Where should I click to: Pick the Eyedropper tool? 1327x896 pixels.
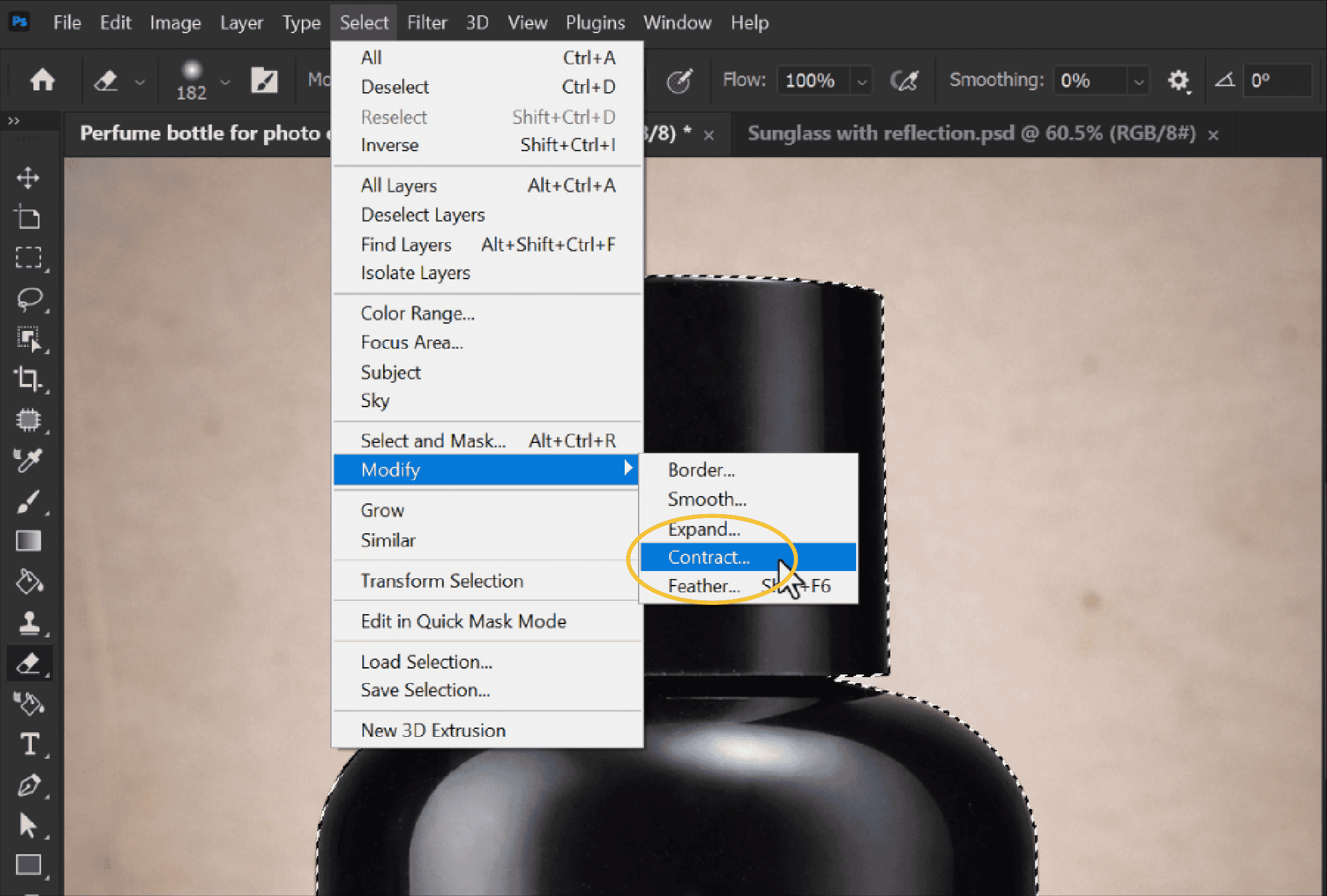click(x=28, y=460)
